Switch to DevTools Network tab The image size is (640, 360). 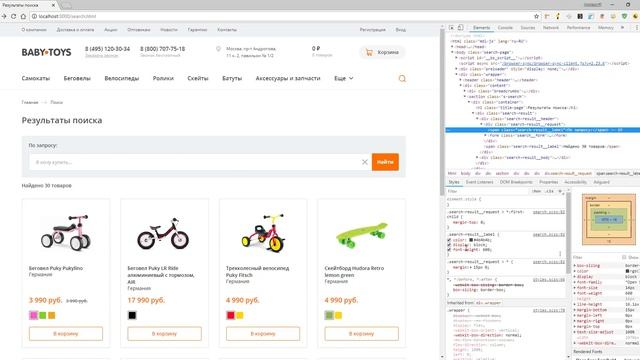coord(551,27)
